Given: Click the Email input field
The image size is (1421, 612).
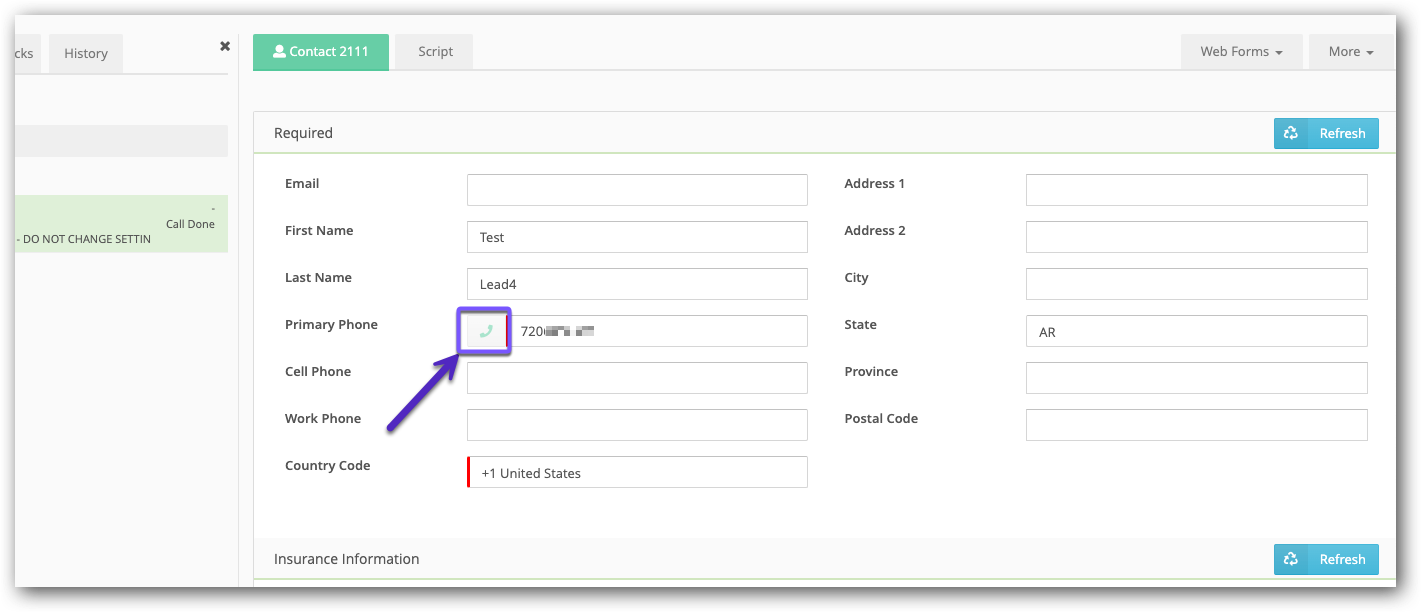Looking at the screenshot, I should coord(637,189).
